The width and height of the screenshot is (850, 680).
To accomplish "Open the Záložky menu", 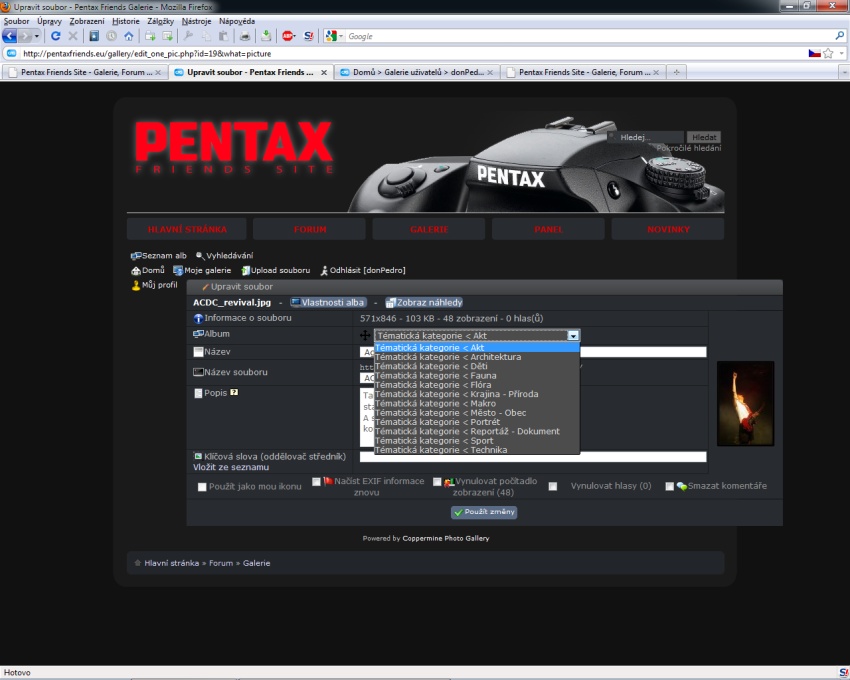I will (x=160, y=21).
